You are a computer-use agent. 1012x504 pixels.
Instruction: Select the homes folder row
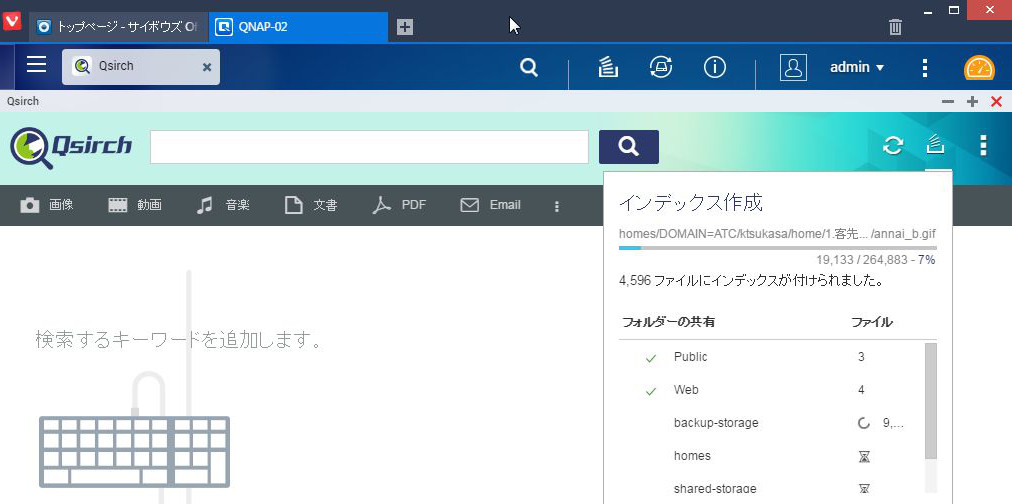coord(771,456)
